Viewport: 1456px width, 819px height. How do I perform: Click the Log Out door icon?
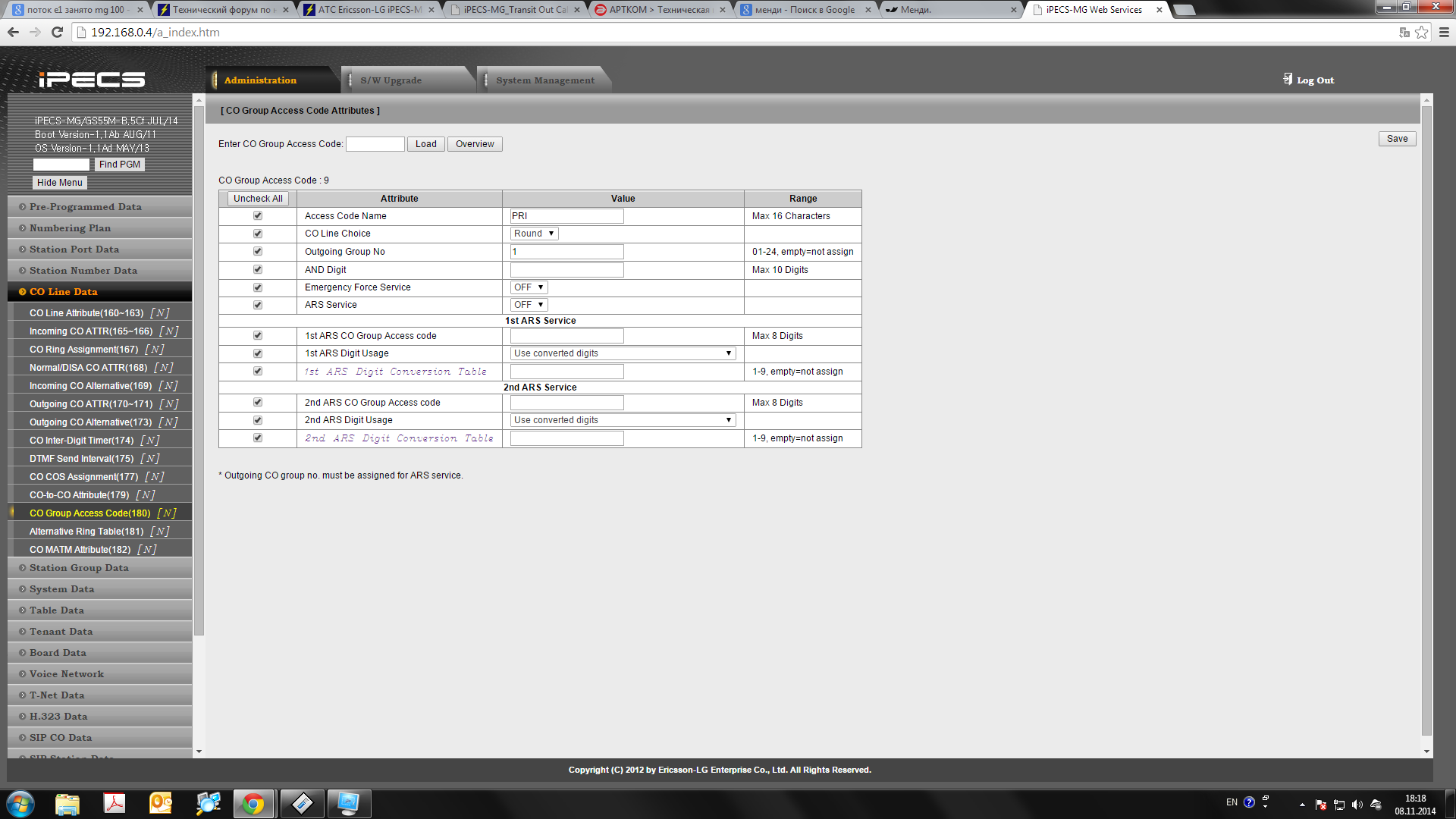point(1288,79)
